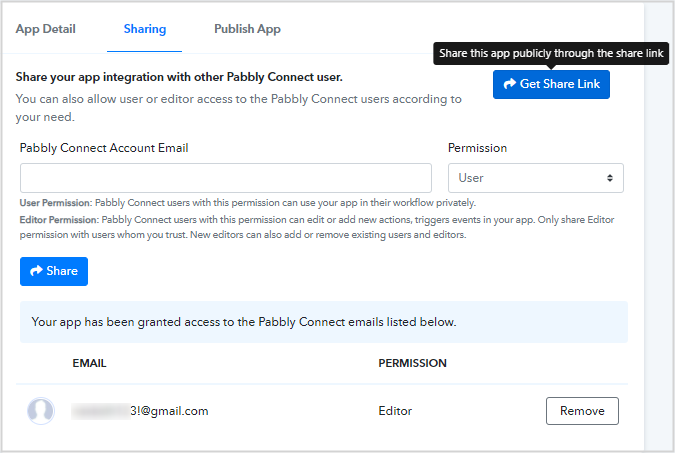The width and height of the screenshot is (675, 453).
Task: Click the EMAIL column header
Action: pyautogui.click(x=89, y=363)
